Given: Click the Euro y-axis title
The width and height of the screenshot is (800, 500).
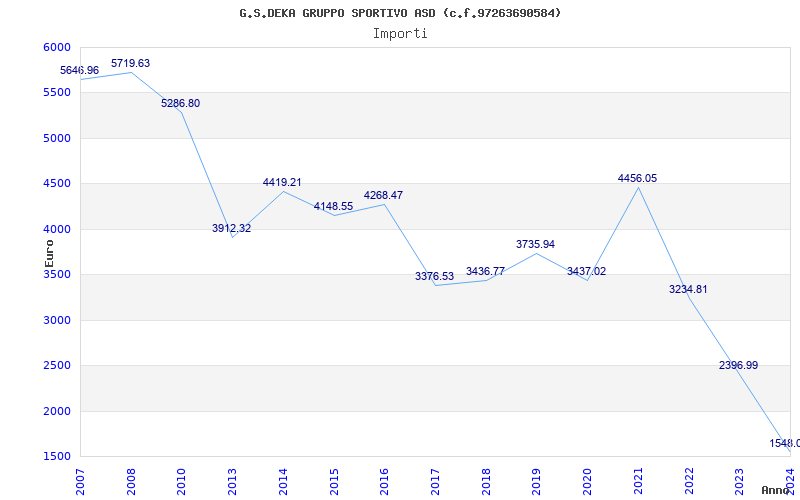Looking at the screenshot, I should [x=49, y=253].
